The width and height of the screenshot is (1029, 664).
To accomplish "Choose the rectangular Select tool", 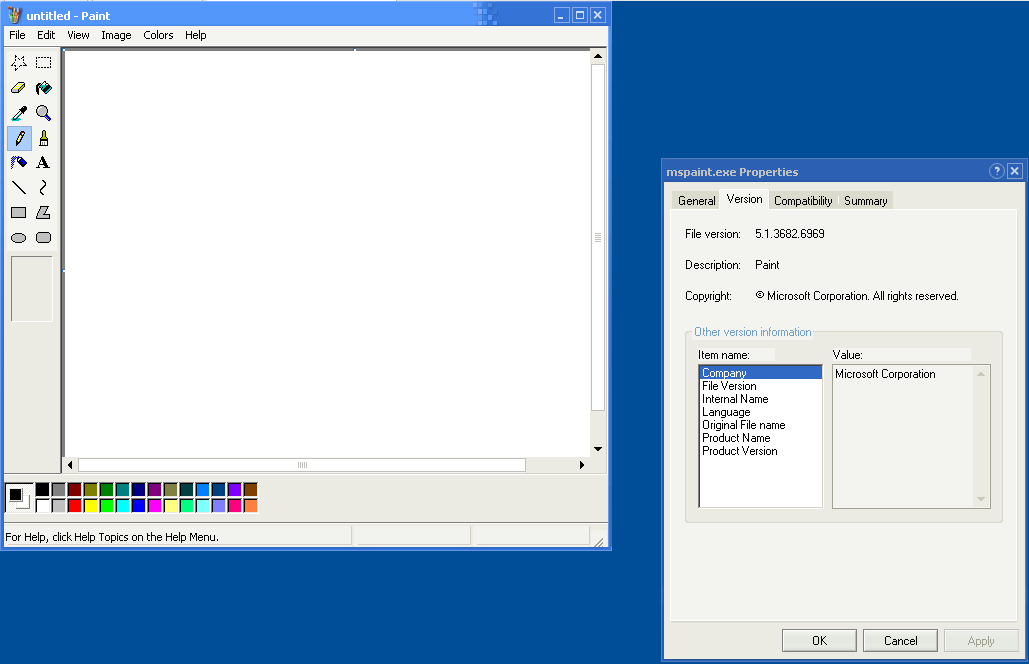I will [x=43, y=62].
